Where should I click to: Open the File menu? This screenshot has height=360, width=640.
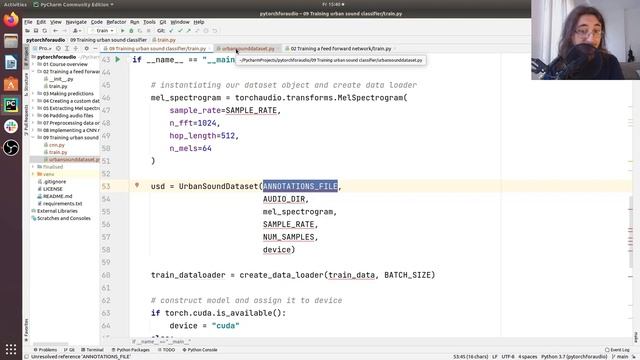pos(28,22)
